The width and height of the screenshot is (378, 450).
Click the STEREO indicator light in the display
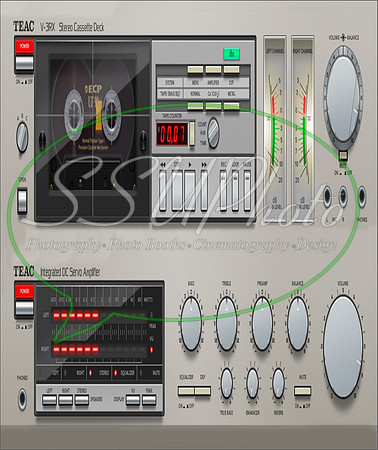coord(90,373)
